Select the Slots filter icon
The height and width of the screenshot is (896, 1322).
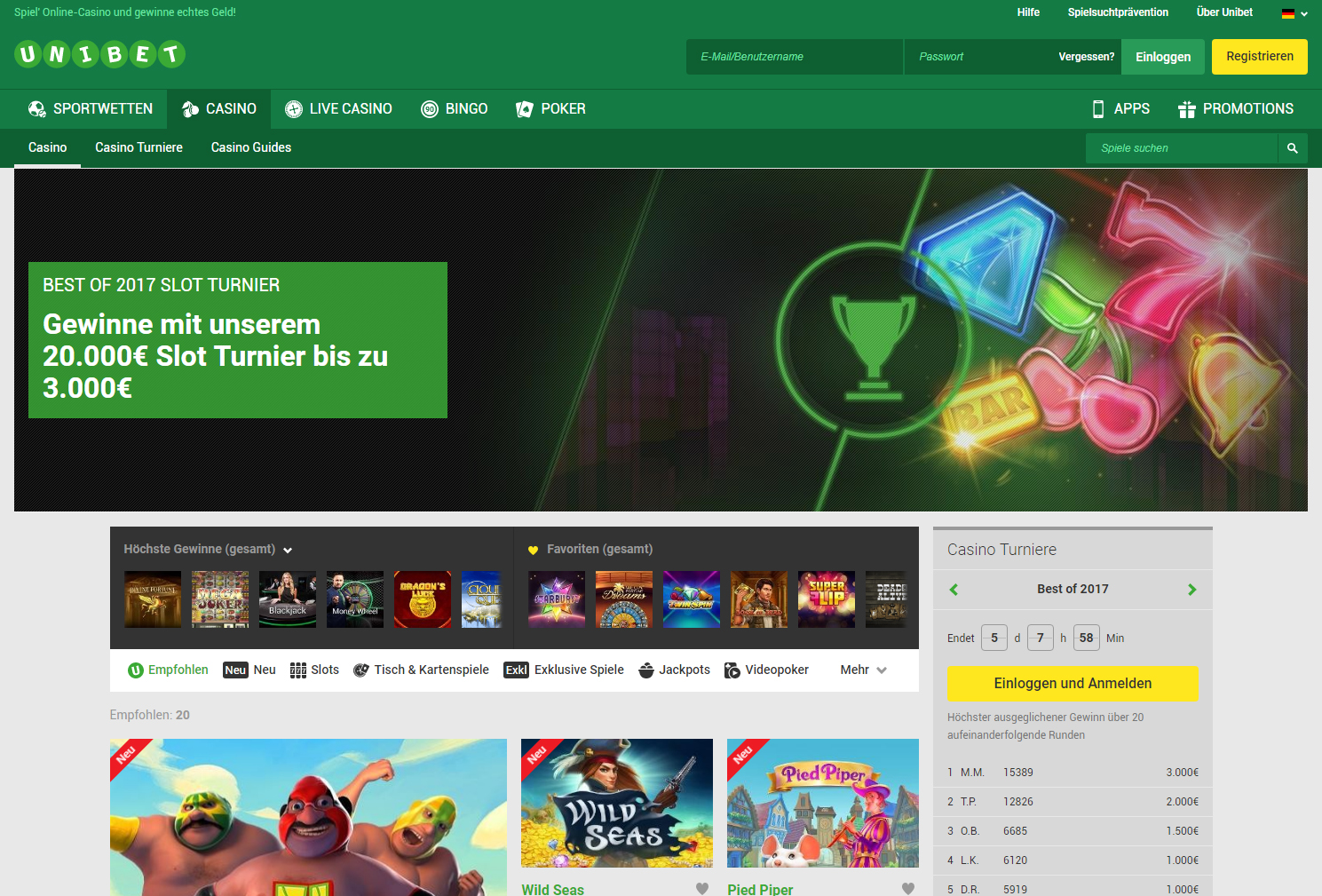[297, 670]
